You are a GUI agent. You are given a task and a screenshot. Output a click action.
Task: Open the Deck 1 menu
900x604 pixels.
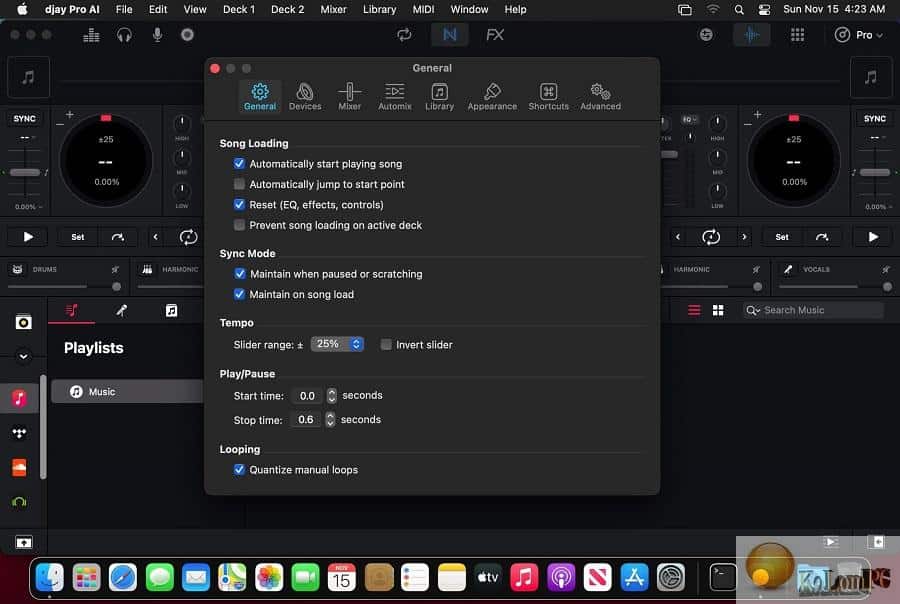[x=239, y=9]
